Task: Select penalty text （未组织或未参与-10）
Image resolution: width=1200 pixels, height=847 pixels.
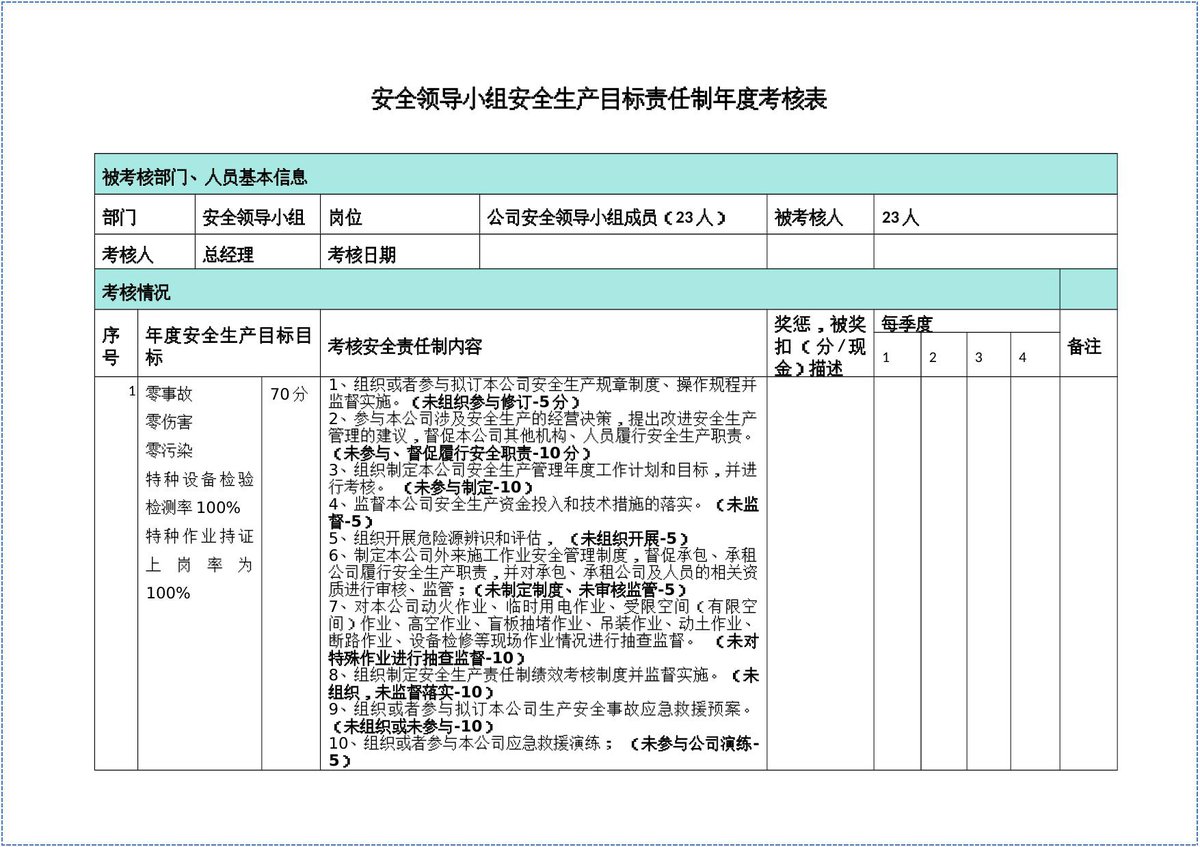Action: coord(412,726)
